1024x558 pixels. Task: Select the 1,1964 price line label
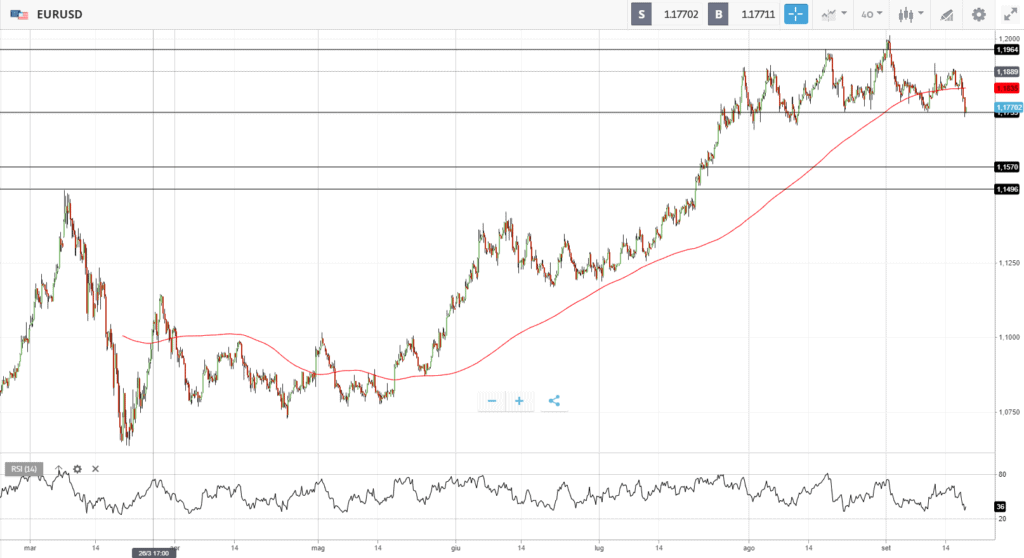(x=1007, y=50)
